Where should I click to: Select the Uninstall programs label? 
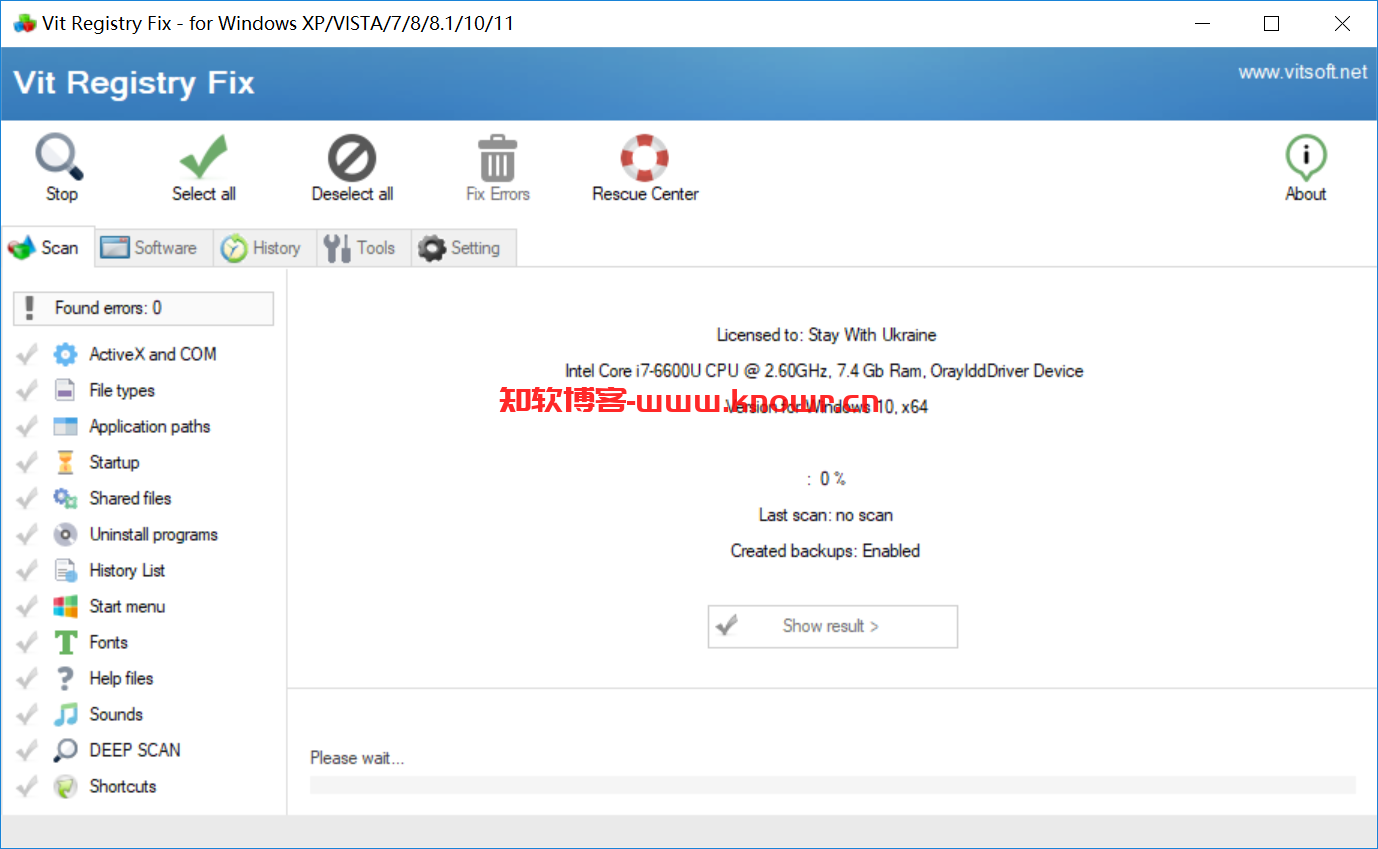pos(153,534)
